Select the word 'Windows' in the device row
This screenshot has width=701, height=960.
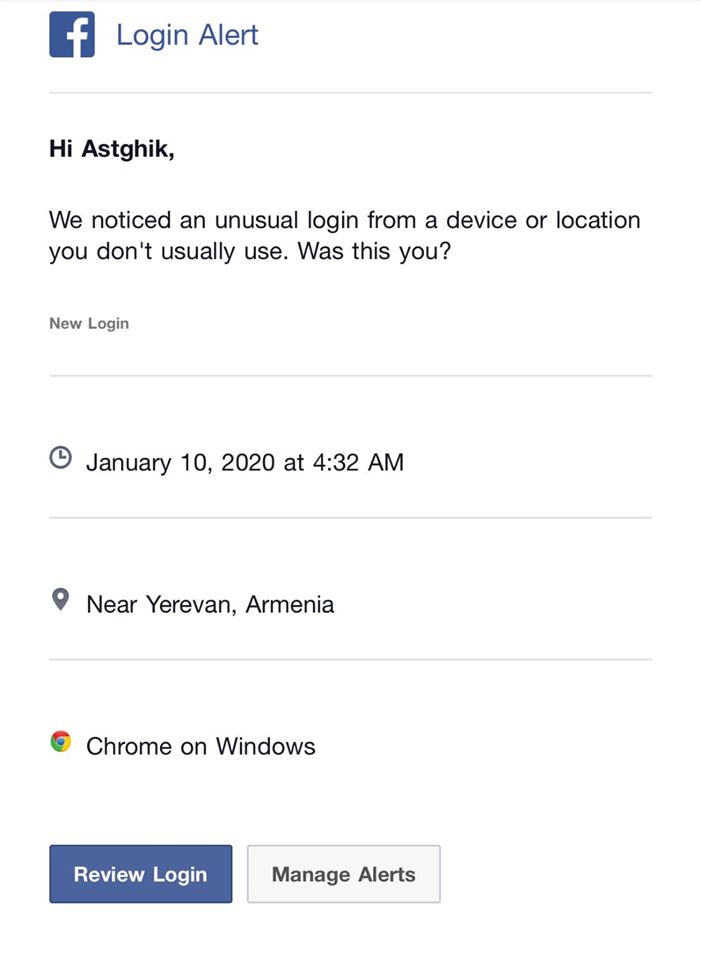(x=265, y=747)
